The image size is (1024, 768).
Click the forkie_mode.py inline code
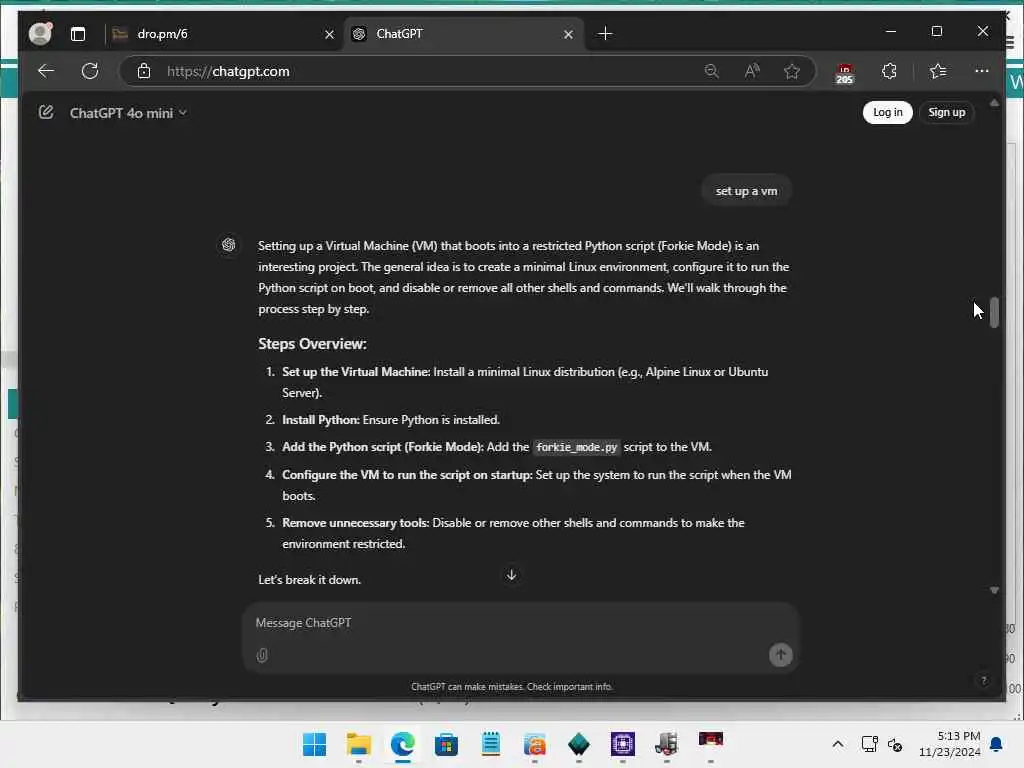pyautogui.click(x=576, y=447)
